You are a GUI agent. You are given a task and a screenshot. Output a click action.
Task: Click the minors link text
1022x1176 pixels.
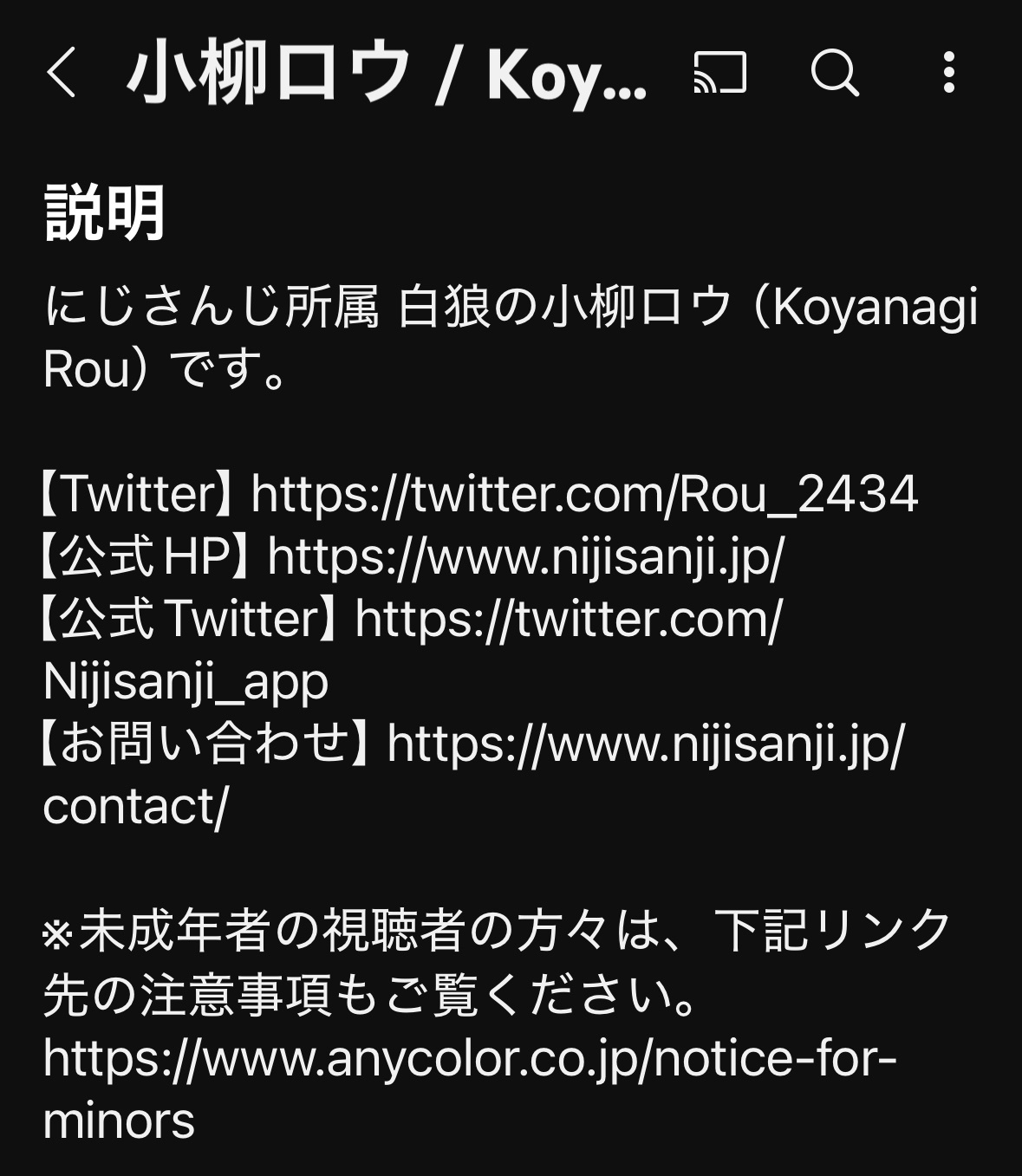point(119,1121)
